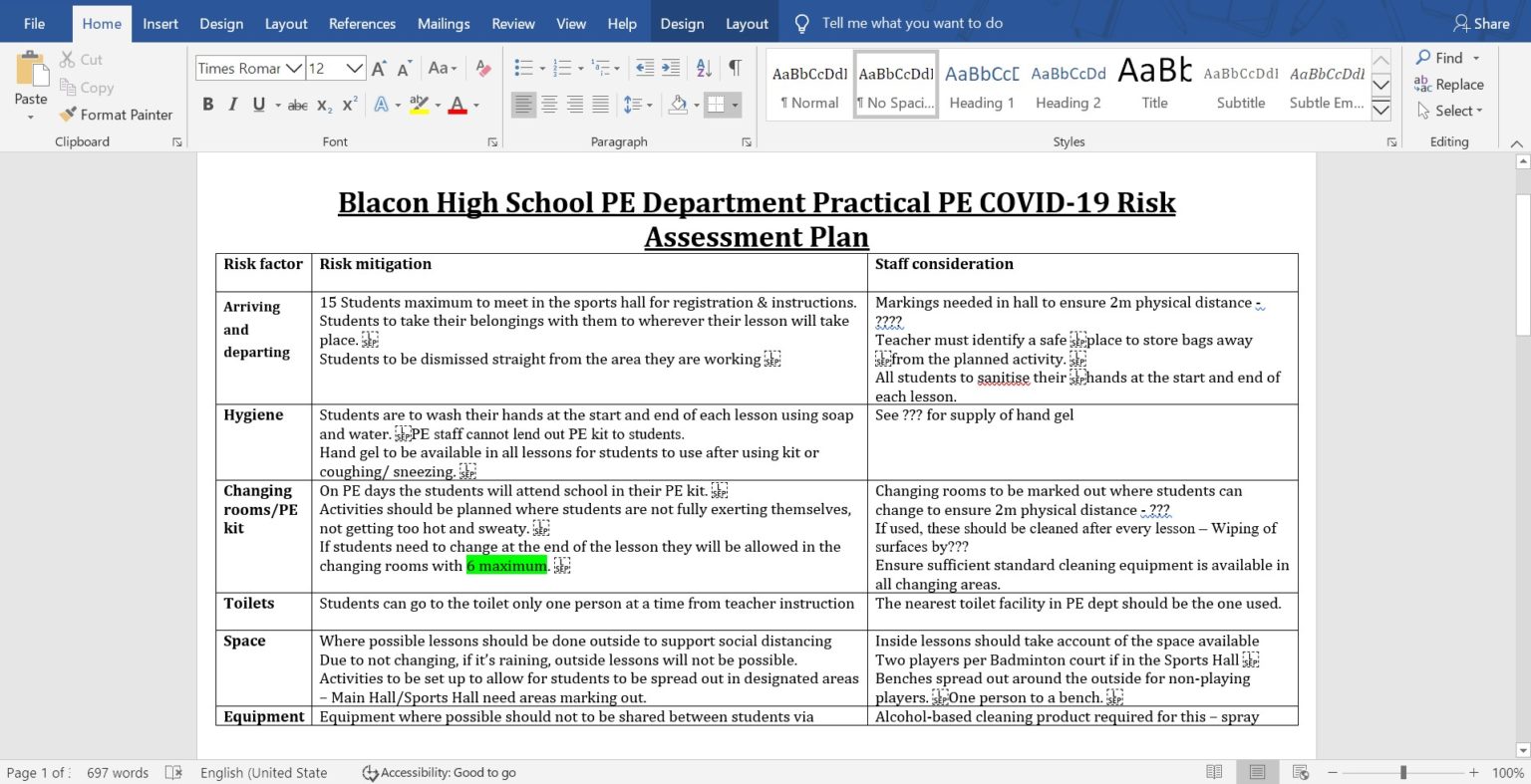Clear all formatting with the eraser icon

pos(482,68)
